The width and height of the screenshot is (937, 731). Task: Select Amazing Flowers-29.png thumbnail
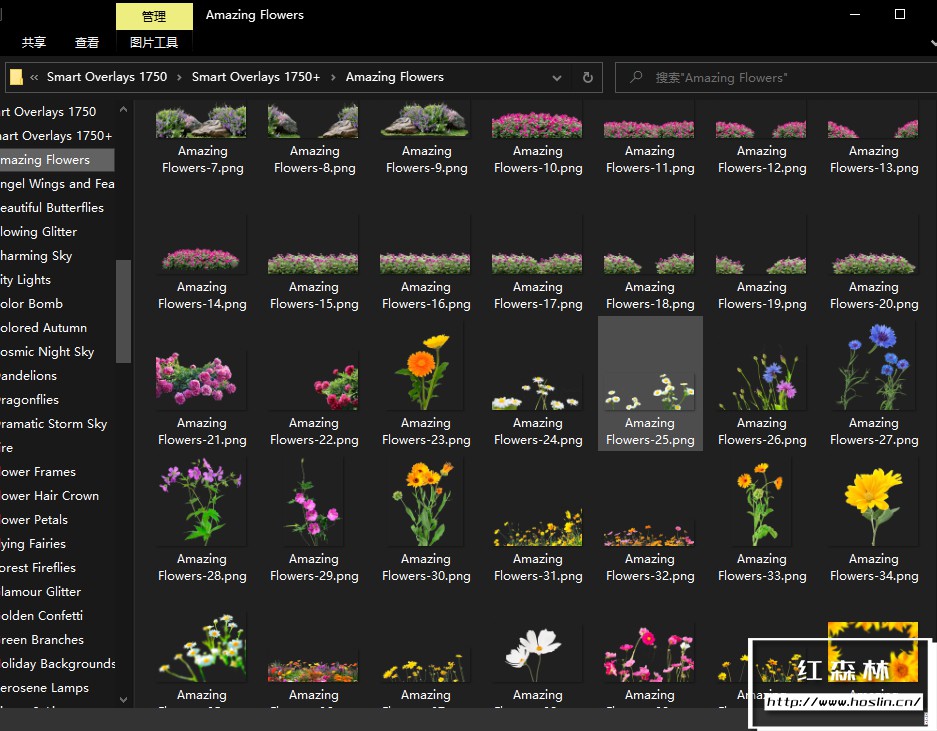point(313,501)
